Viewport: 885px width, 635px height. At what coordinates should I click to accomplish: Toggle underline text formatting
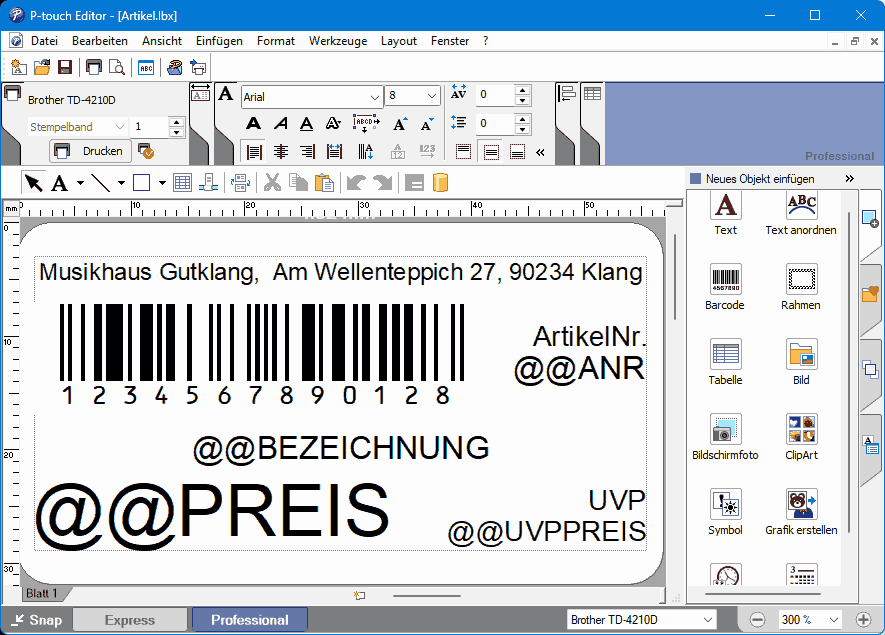click(x=306, y=123)
